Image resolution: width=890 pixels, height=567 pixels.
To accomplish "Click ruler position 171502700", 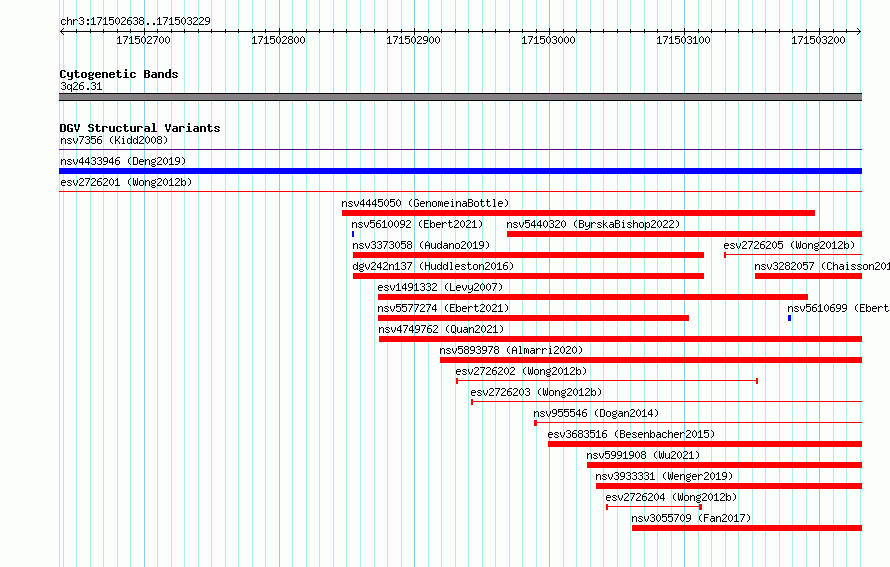I will pyautogui.click(x=144, y=40).
